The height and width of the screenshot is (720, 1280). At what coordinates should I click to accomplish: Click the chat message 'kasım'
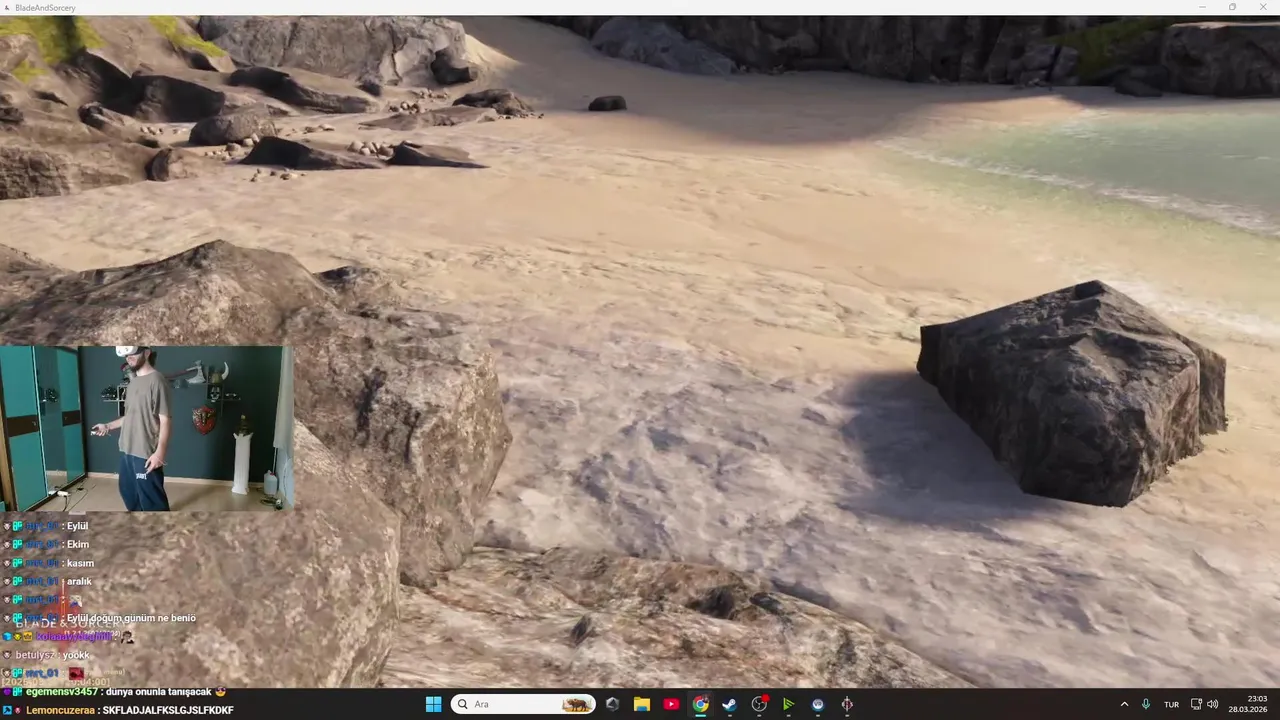tap(80, 563)
